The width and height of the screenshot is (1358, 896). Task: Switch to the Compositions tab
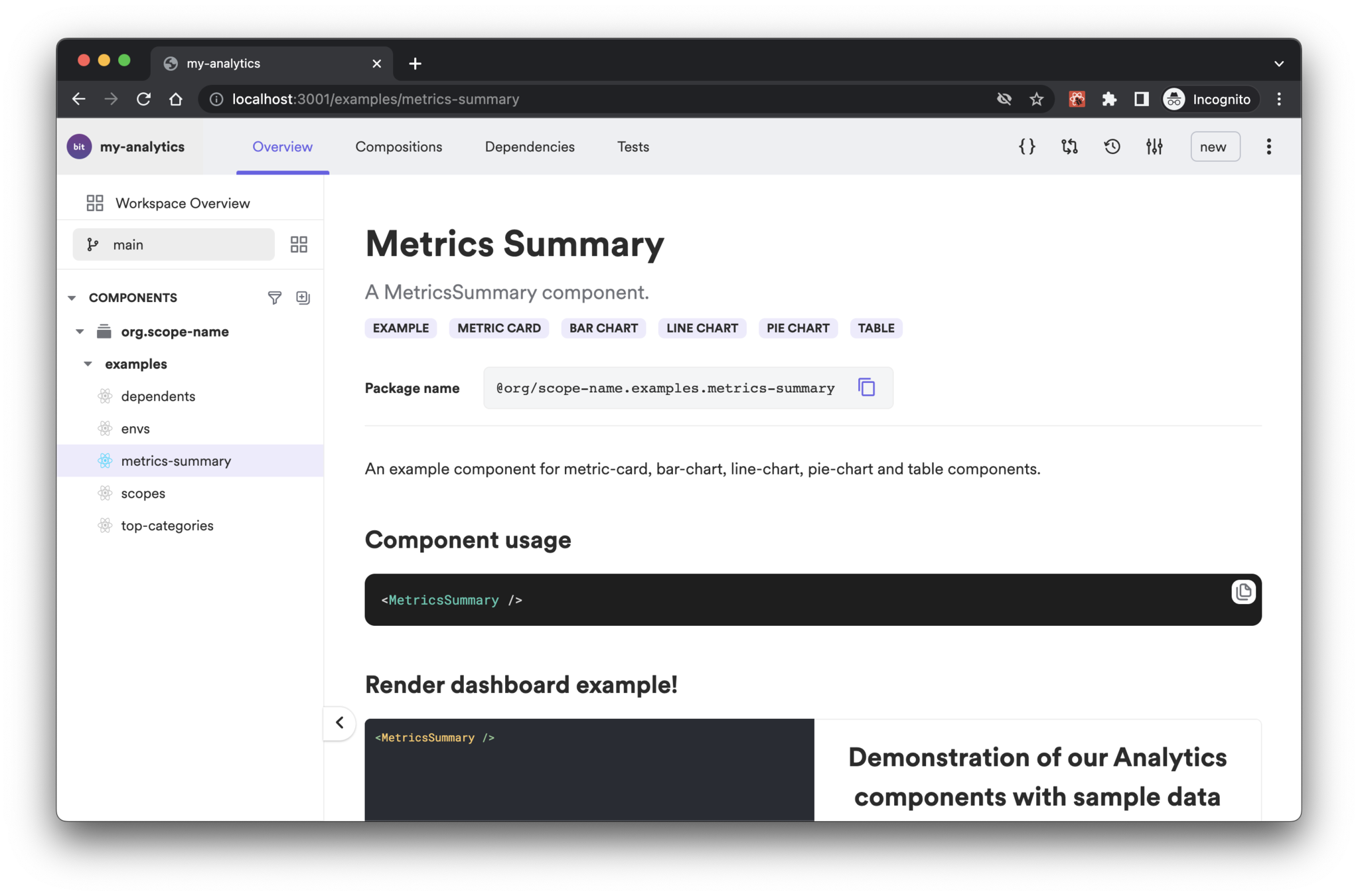[398, 147]
